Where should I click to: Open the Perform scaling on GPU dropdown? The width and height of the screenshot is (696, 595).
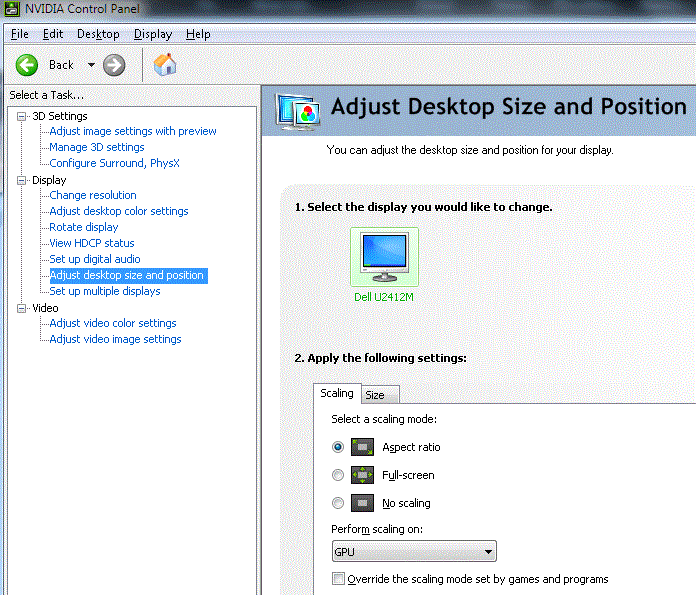[414, 551]
